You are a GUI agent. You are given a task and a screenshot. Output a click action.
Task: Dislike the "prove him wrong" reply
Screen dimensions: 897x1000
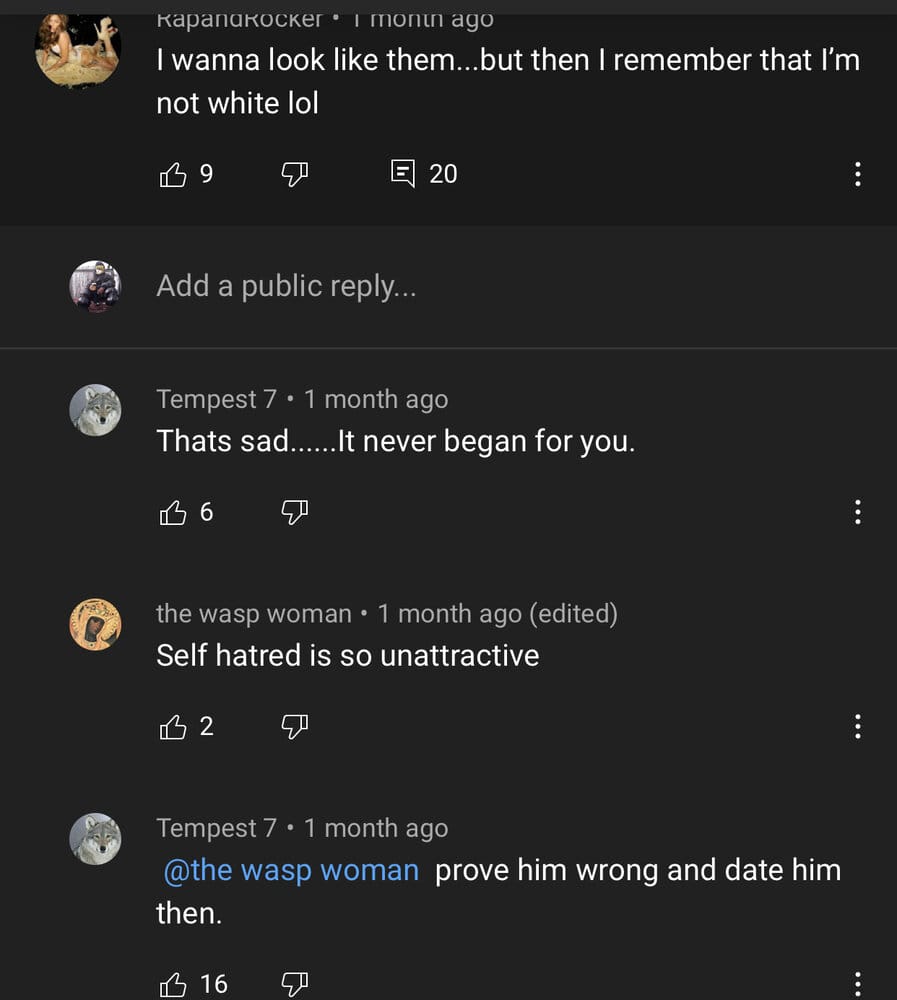point(293,985)
